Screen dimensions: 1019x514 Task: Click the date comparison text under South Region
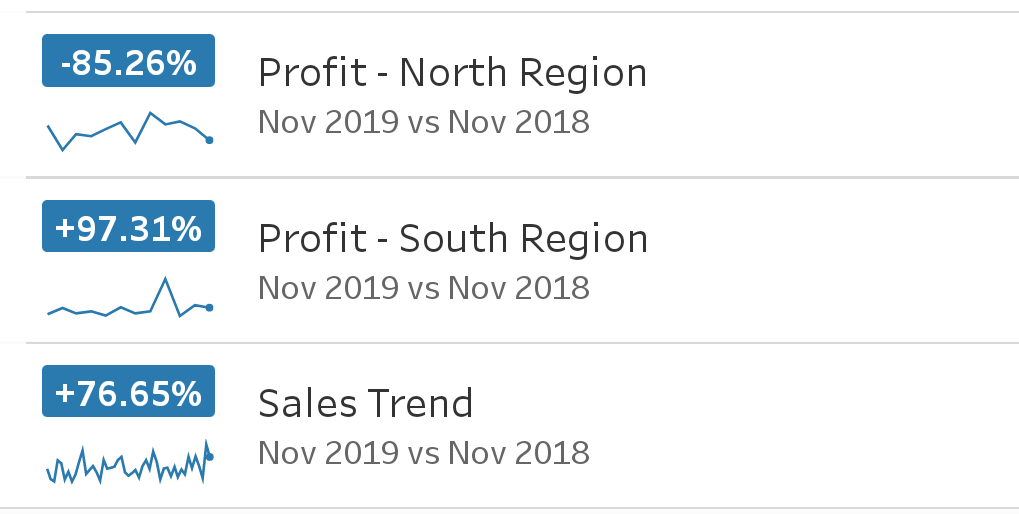click(x=423, y=287)
